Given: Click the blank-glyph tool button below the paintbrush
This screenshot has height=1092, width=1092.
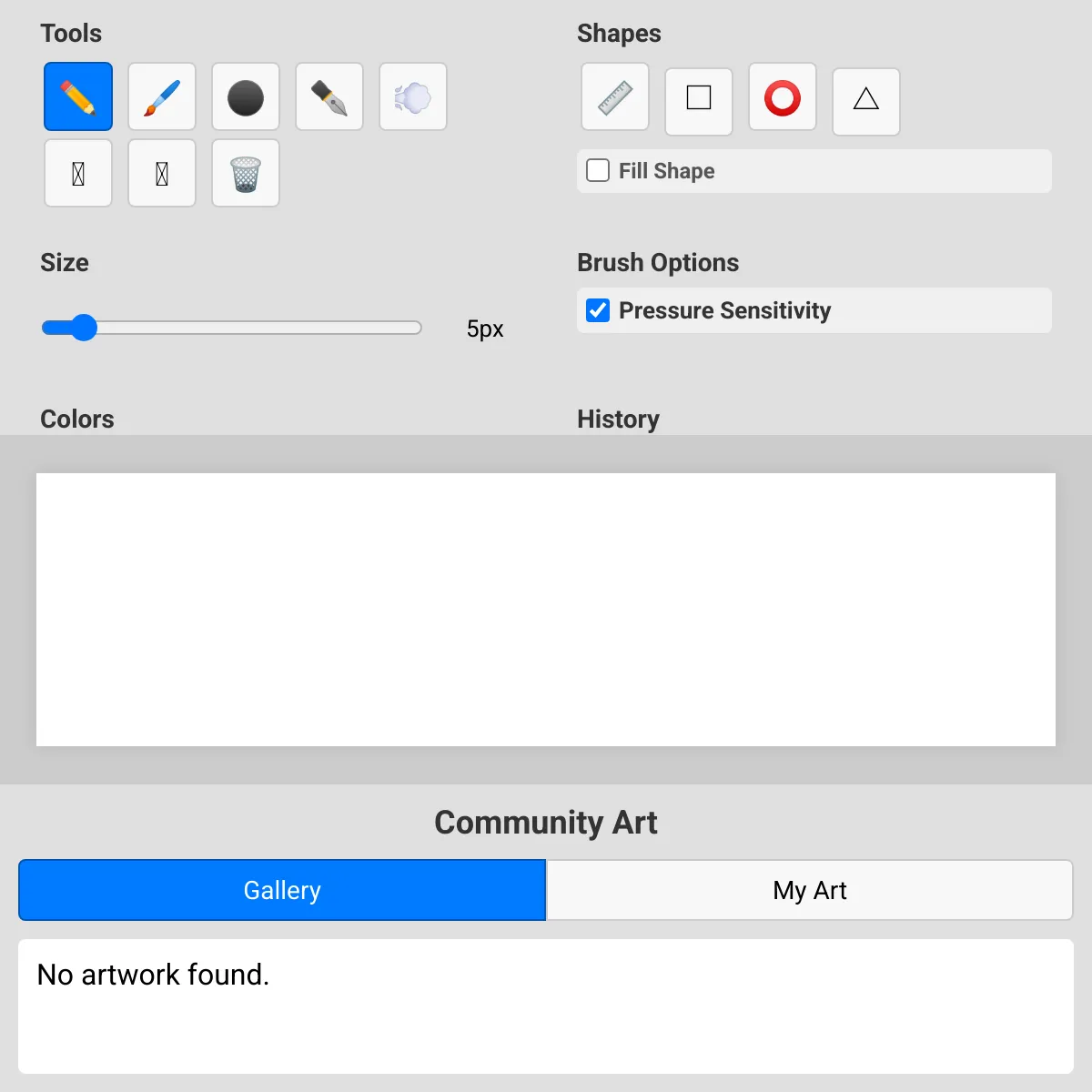Looking at the screenshot, I should [162, 173].
